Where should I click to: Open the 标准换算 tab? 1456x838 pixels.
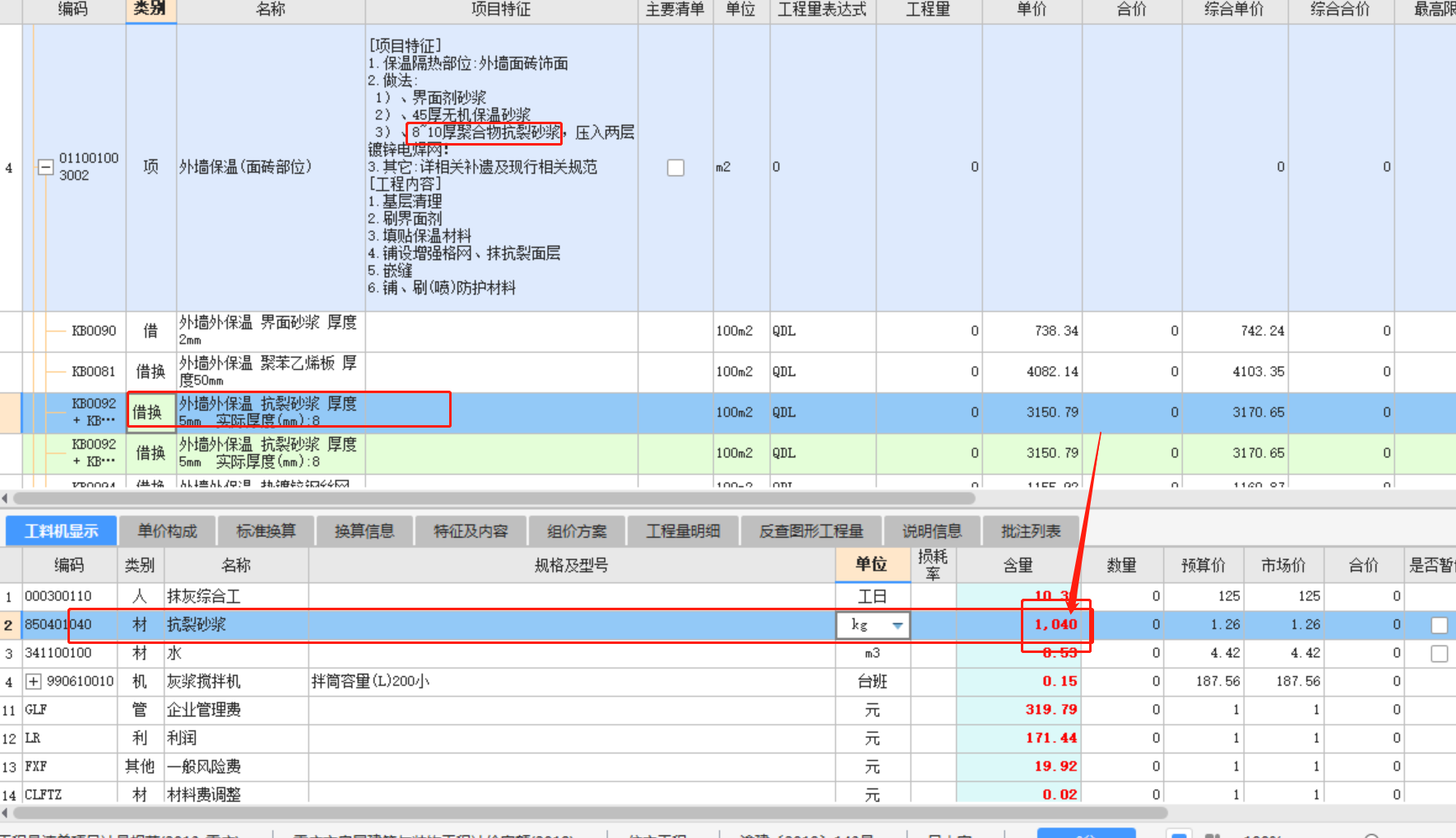click(266, 531)
